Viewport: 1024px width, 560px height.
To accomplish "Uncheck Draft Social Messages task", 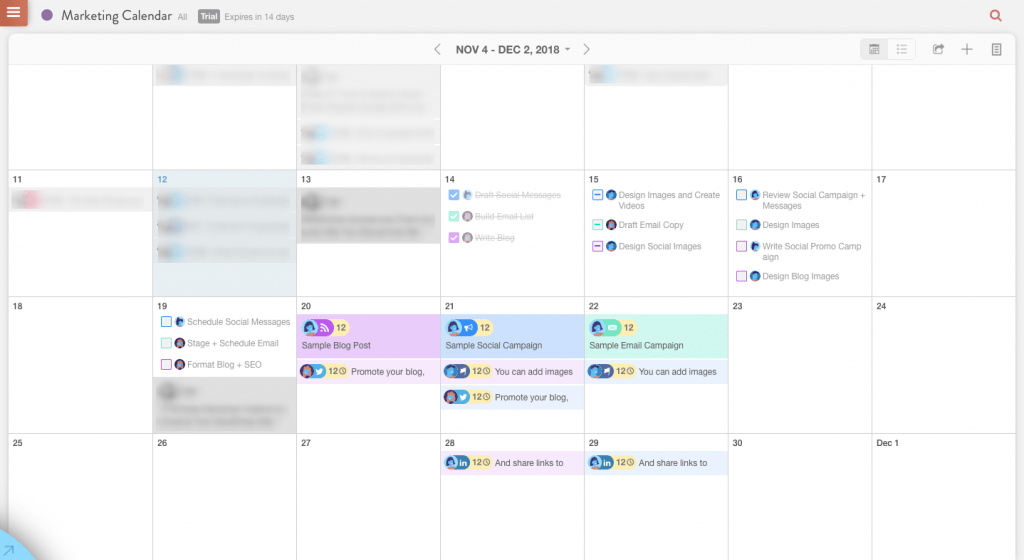I will pos(454,194).
